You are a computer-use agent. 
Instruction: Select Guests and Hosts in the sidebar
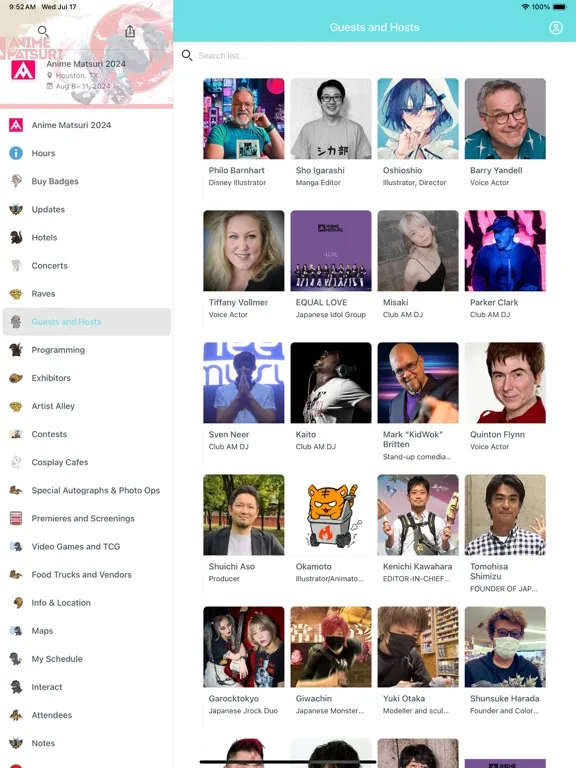tap(86, 322)
